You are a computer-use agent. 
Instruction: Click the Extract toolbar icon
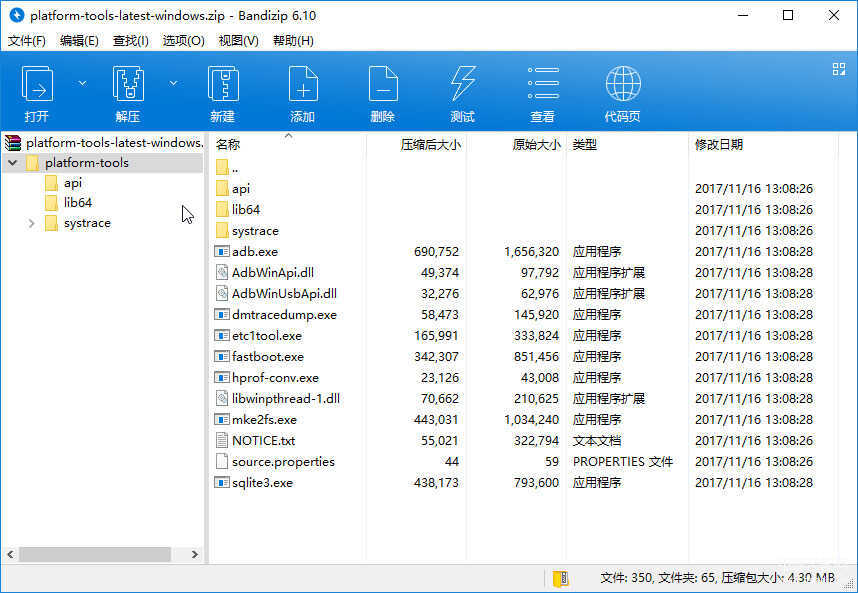[128, 84]
